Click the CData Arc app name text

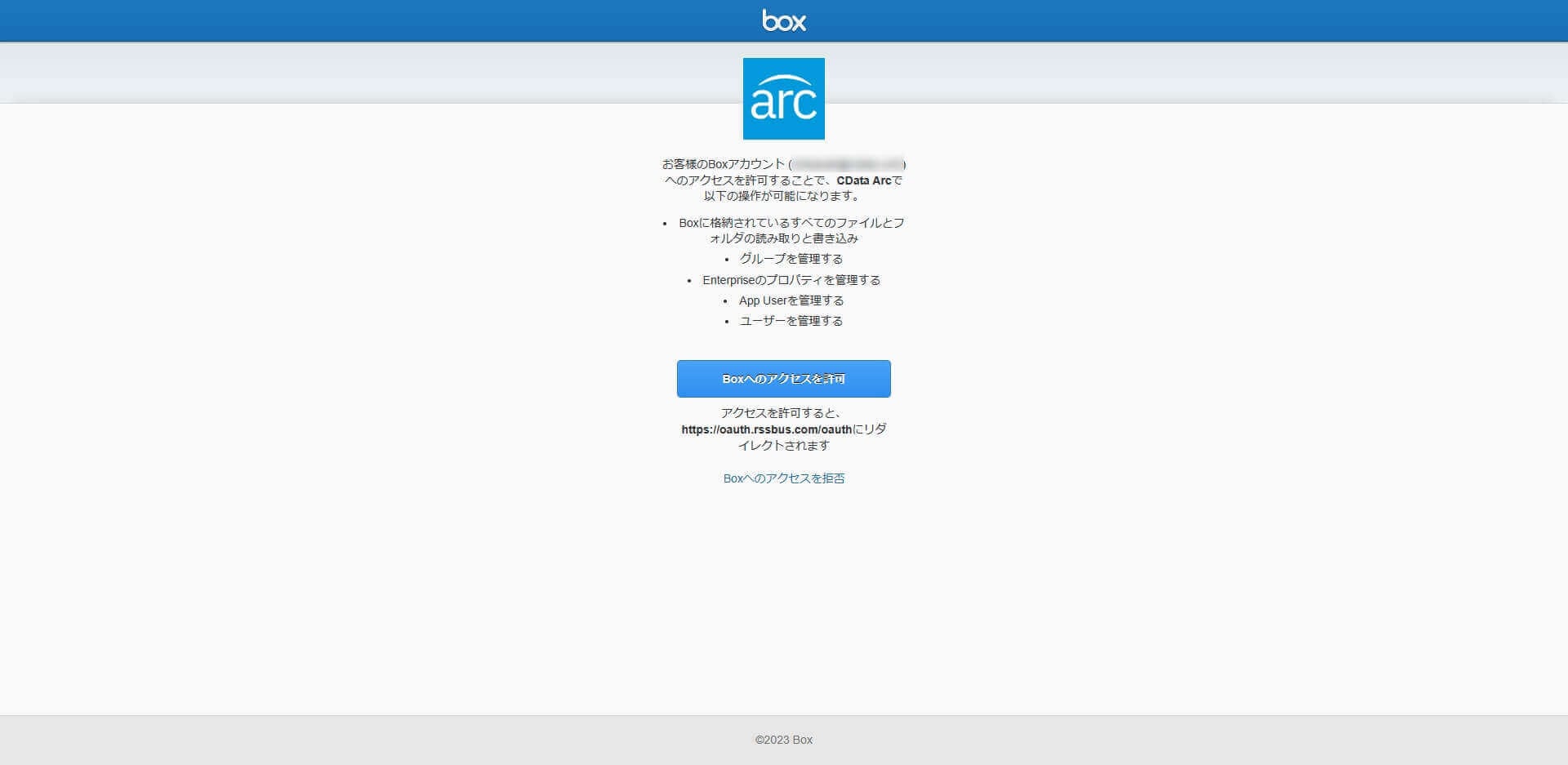[863, 180]
